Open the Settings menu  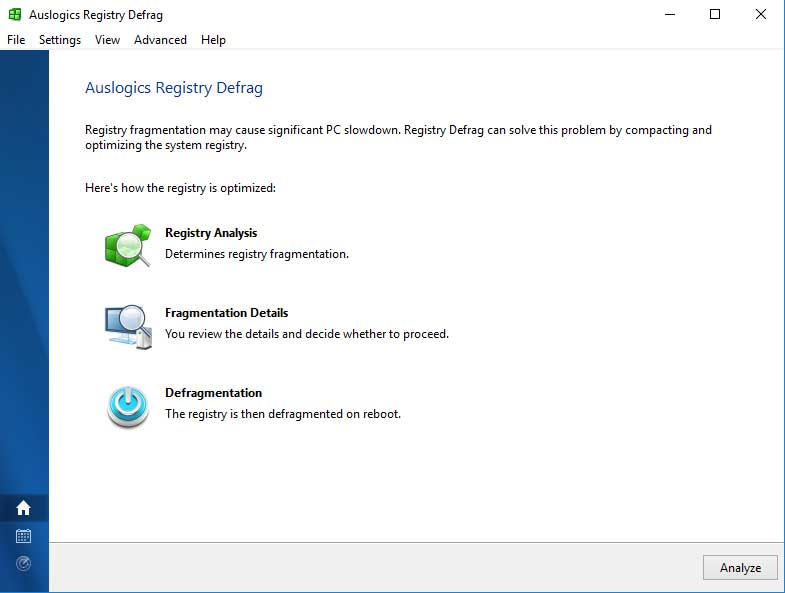pos(60,40)
